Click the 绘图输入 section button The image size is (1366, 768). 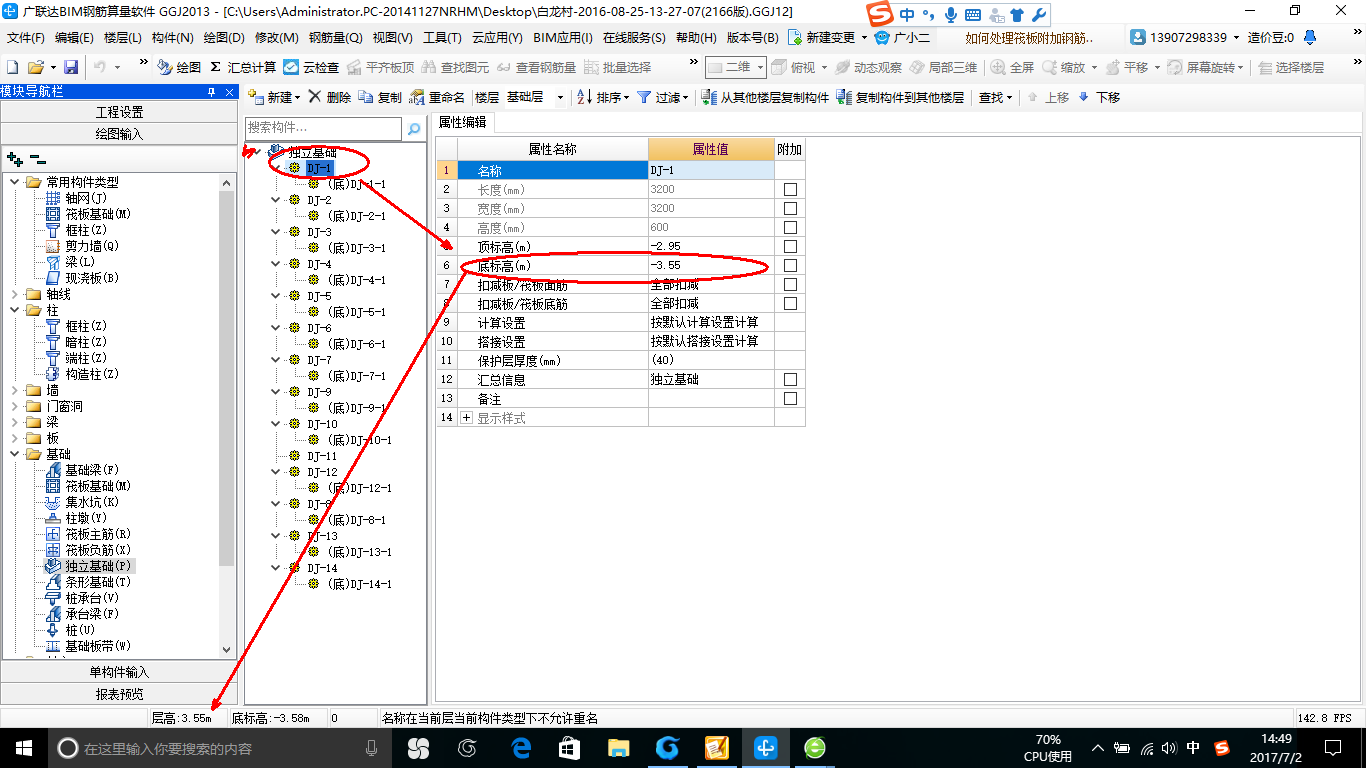[x=120, y=133]
